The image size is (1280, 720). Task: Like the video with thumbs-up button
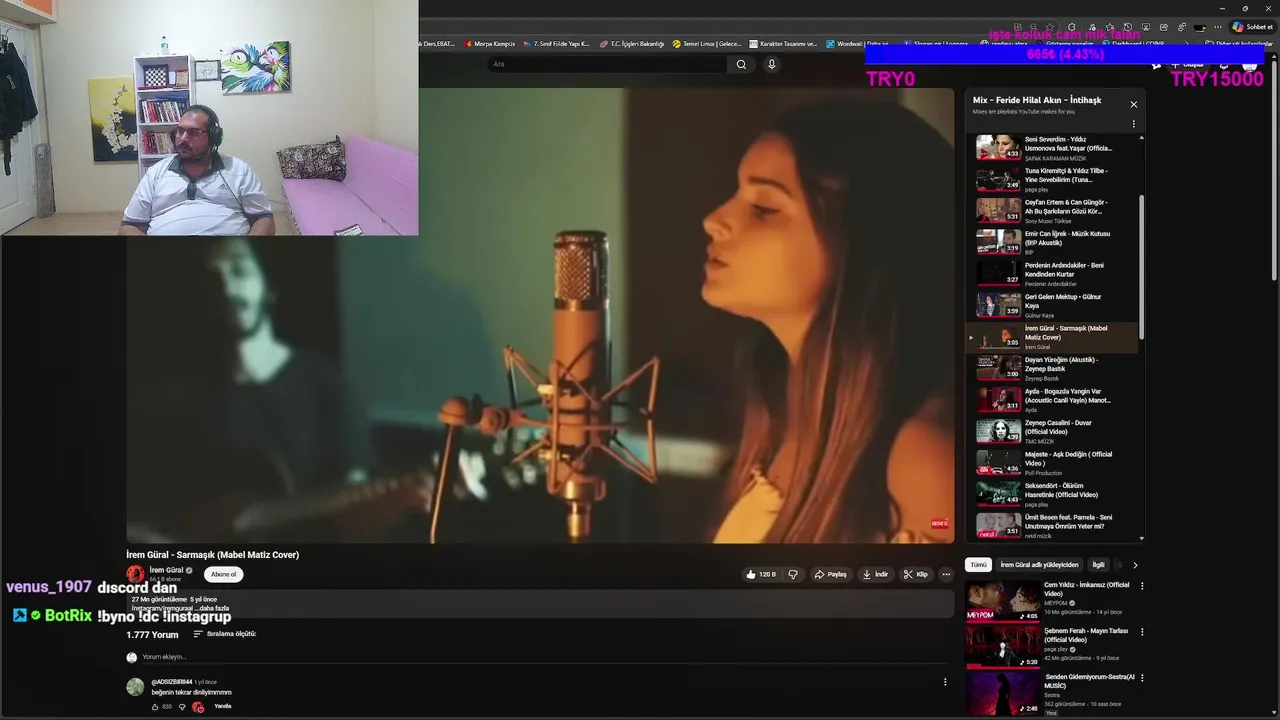761,574
